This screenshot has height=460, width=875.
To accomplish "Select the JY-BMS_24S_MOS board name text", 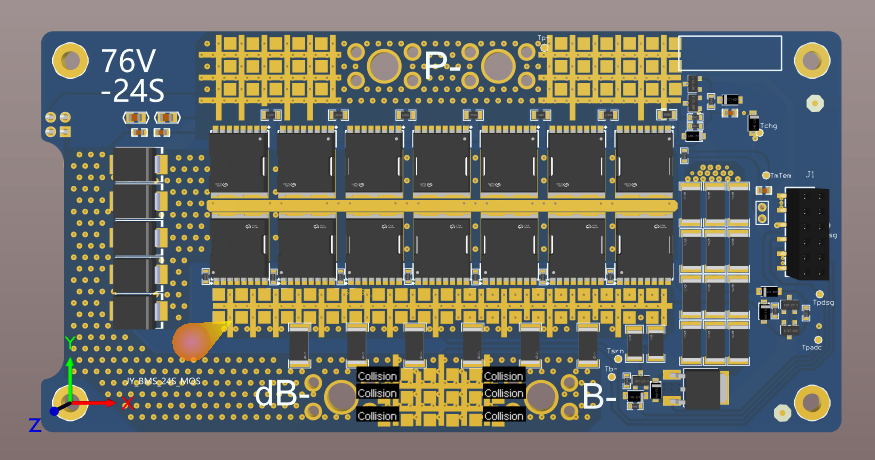I will (163, 381).
